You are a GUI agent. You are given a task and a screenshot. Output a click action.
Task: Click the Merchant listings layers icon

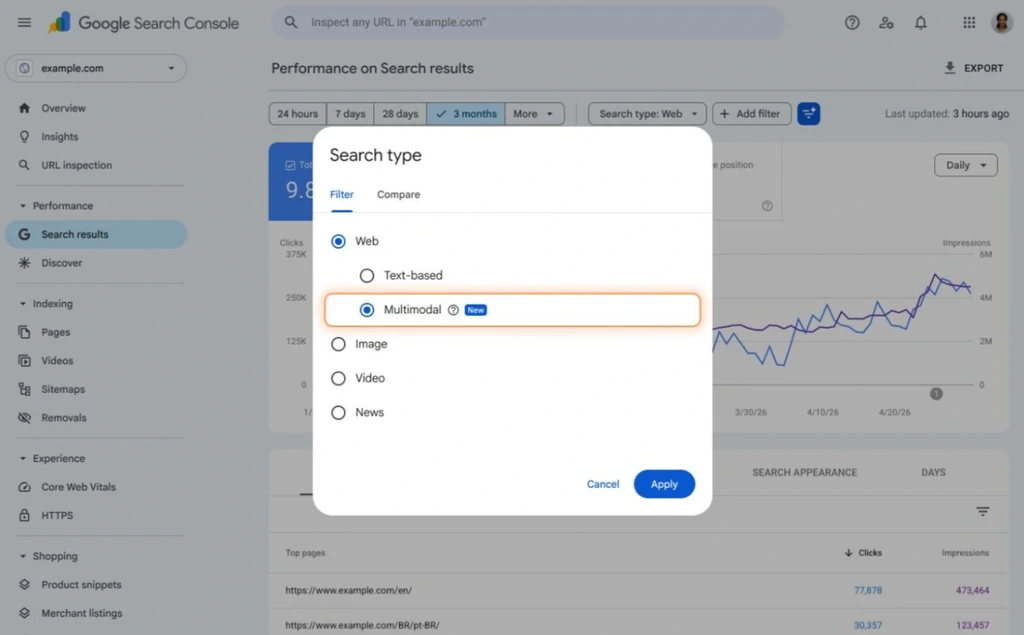[24, 613]
